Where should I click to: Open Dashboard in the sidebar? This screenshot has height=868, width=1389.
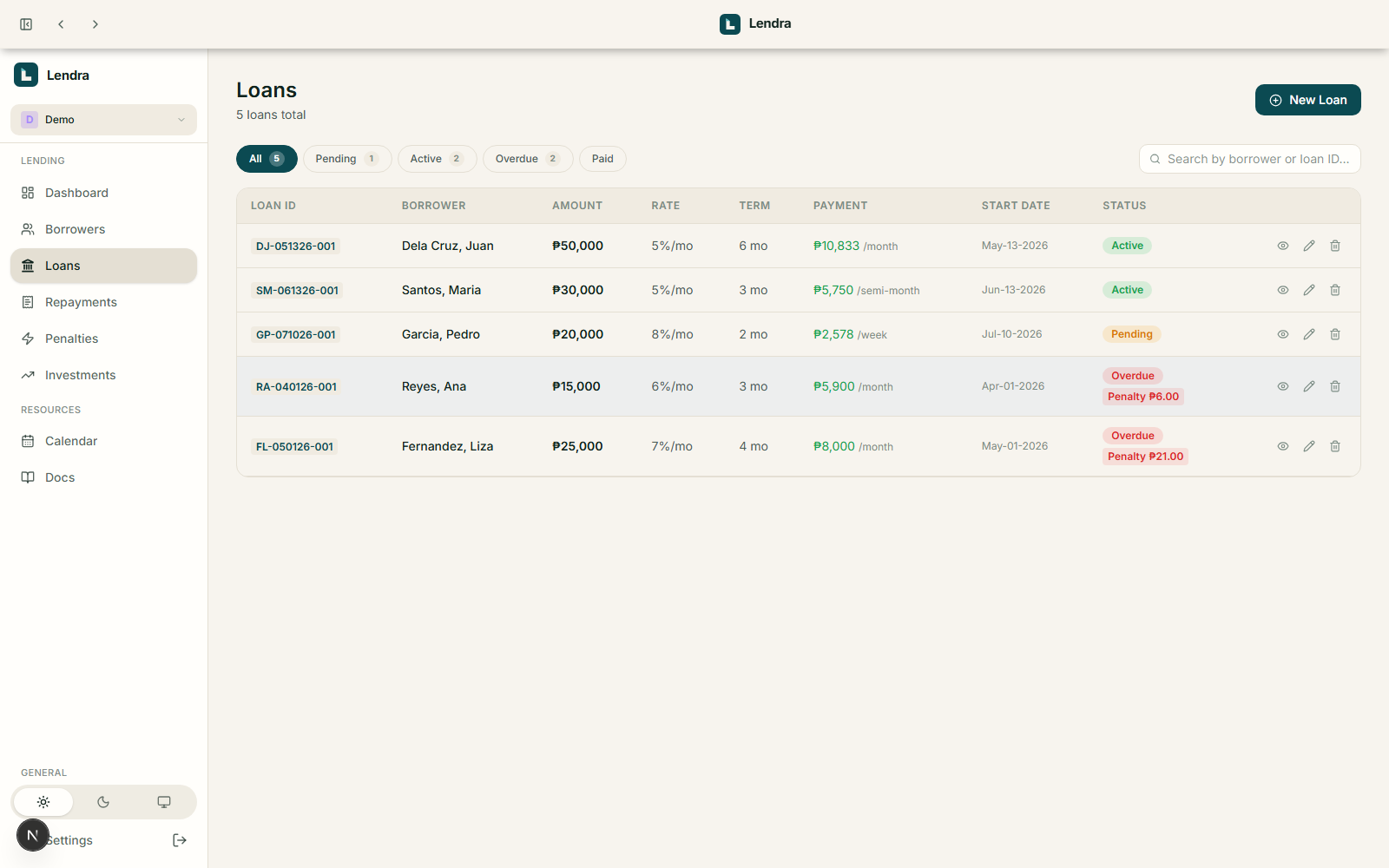point(103,193)
